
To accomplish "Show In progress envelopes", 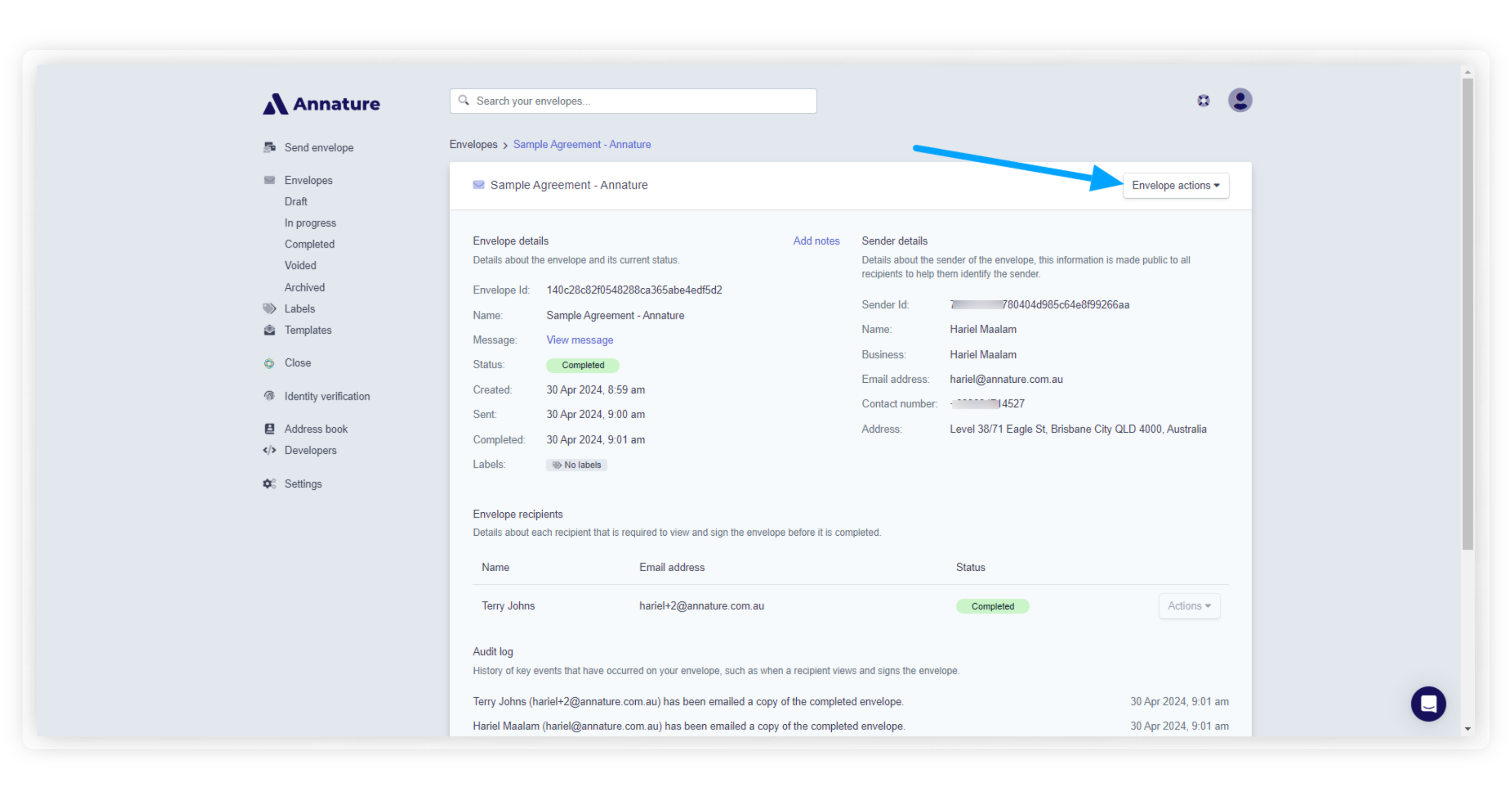I will tap(310, 223).
